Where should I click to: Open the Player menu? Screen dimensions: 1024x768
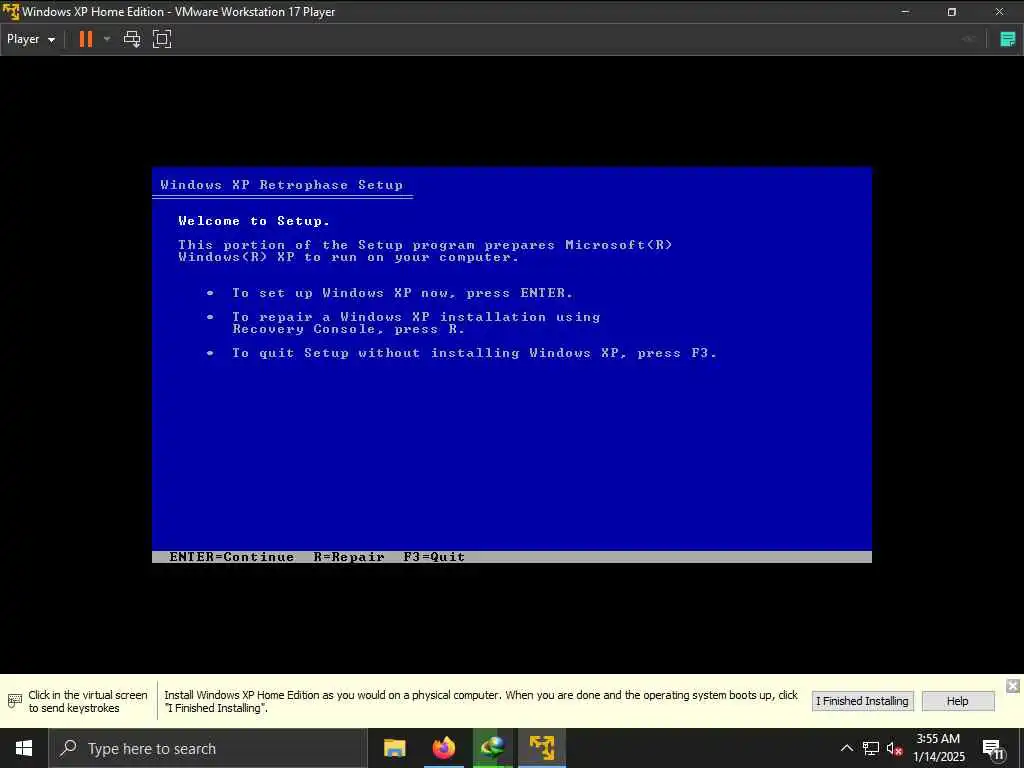coord(31,39)
